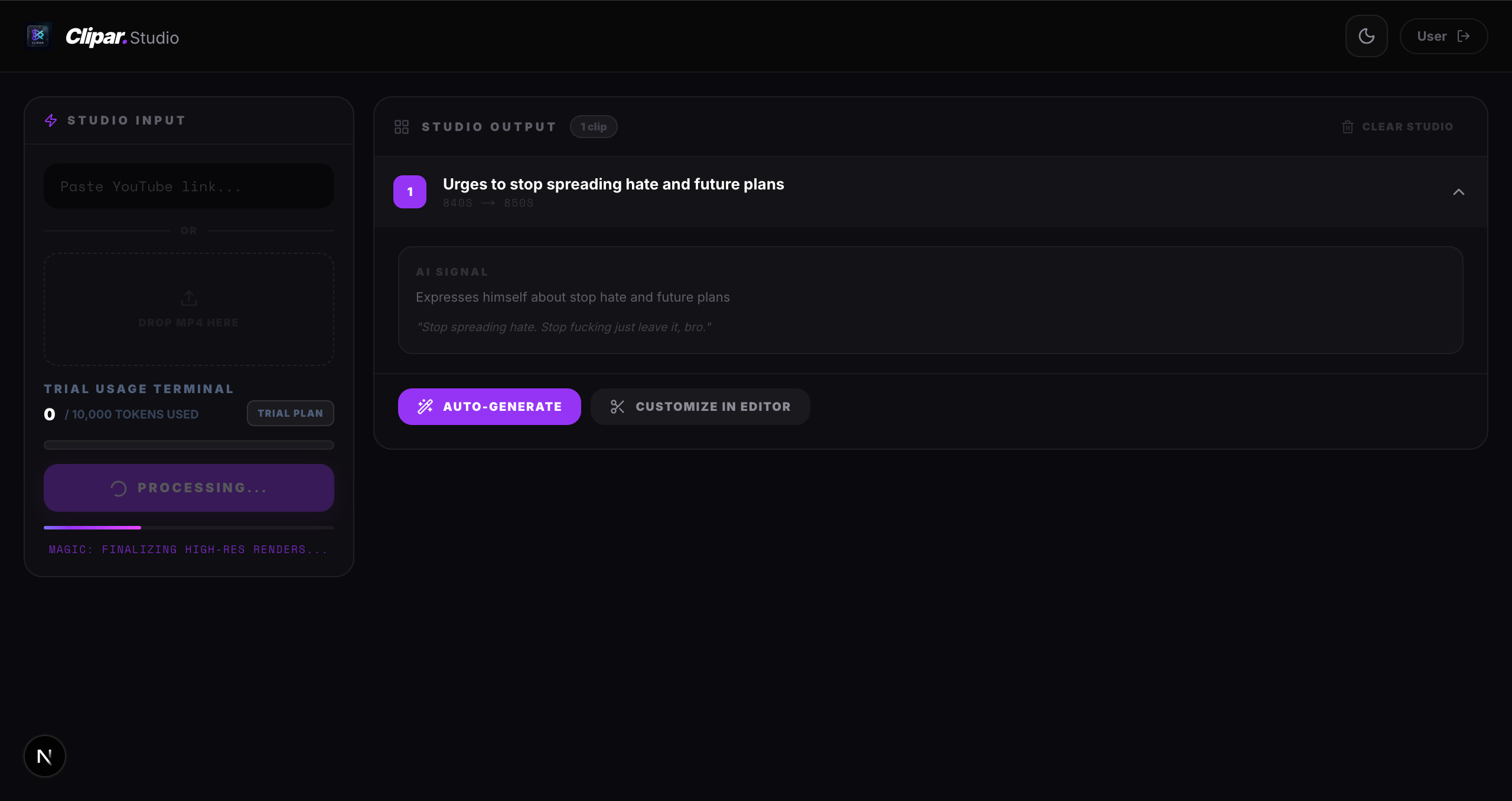Click the processing progress bar
1512x801 pixels.
click(189, 527)
